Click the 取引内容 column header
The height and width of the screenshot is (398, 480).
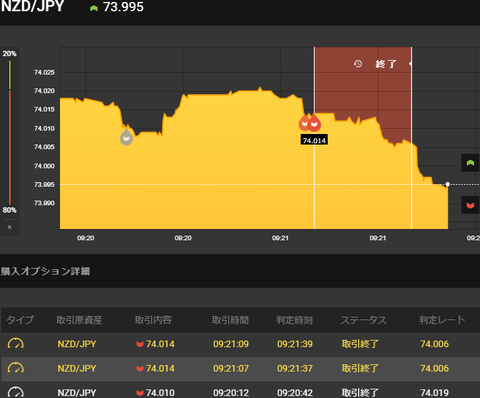[153, 320]
